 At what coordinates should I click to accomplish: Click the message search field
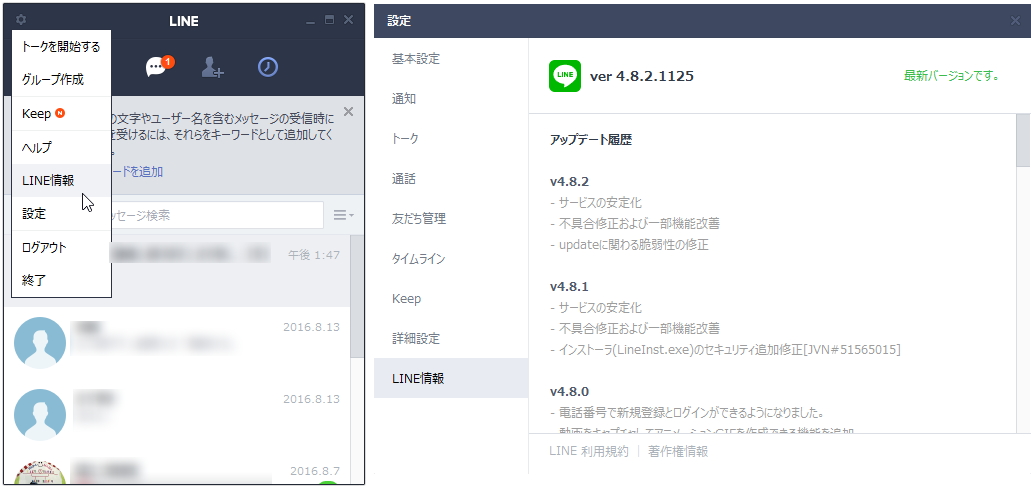(x=217, y=215)
